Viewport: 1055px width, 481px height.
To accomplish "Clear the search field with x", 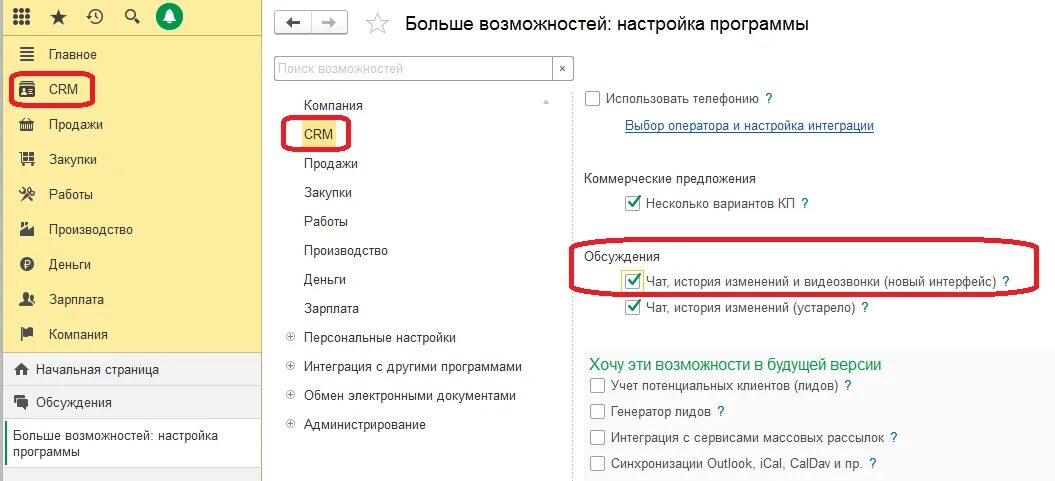I will coord(562,69).
